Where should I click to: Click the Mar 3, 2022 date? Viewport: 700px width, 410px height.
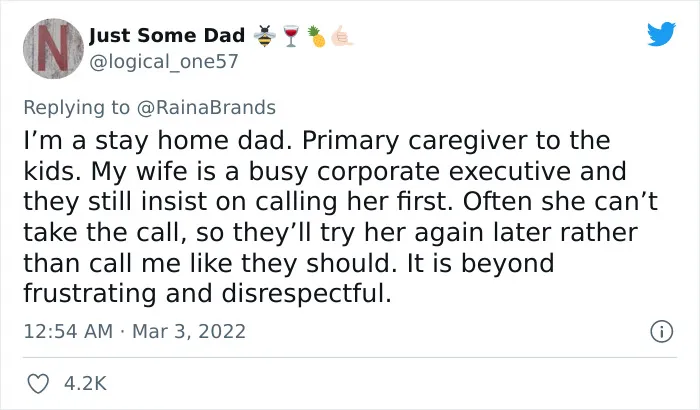pos(189,331)
